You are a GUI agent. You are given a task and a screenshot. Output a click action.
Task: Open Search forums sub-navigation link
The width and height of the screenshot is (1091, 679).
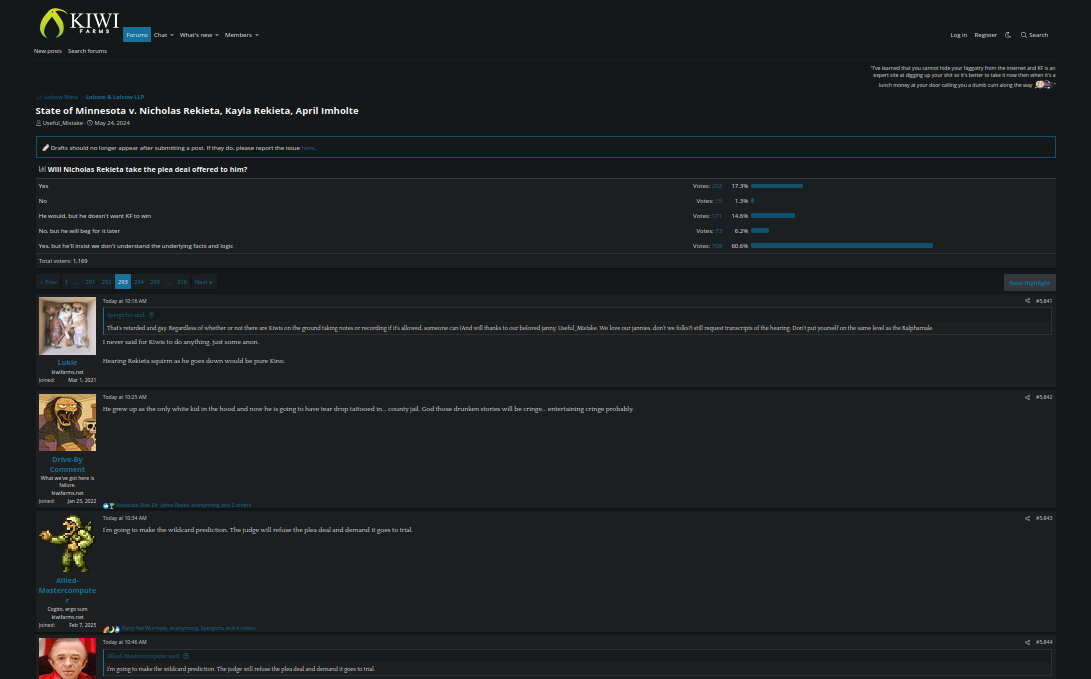coord(87,51)
